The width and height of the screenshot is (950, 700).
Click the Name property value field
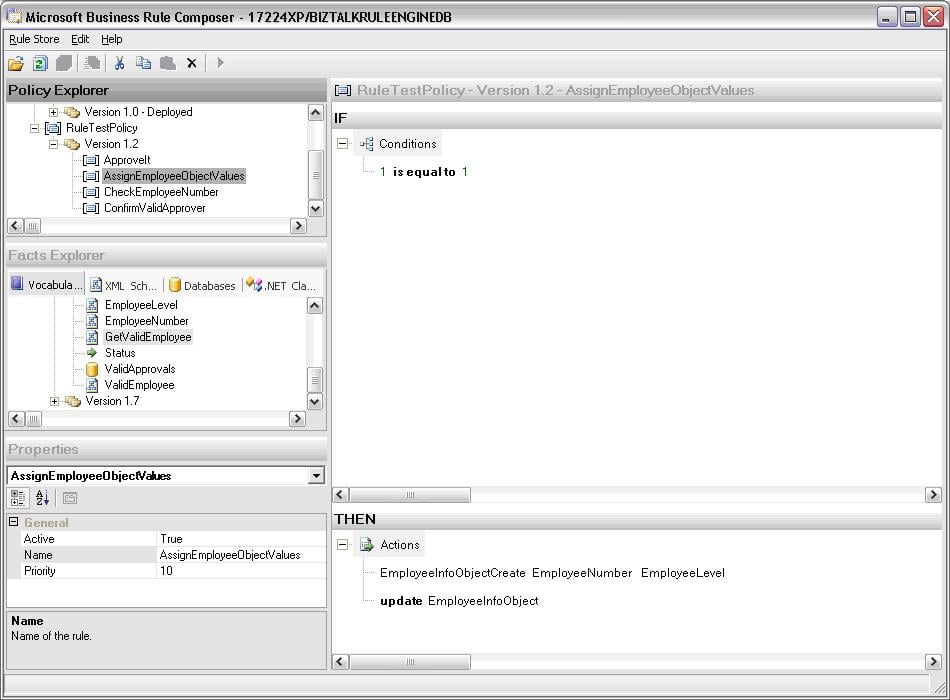tap(241, 555)
